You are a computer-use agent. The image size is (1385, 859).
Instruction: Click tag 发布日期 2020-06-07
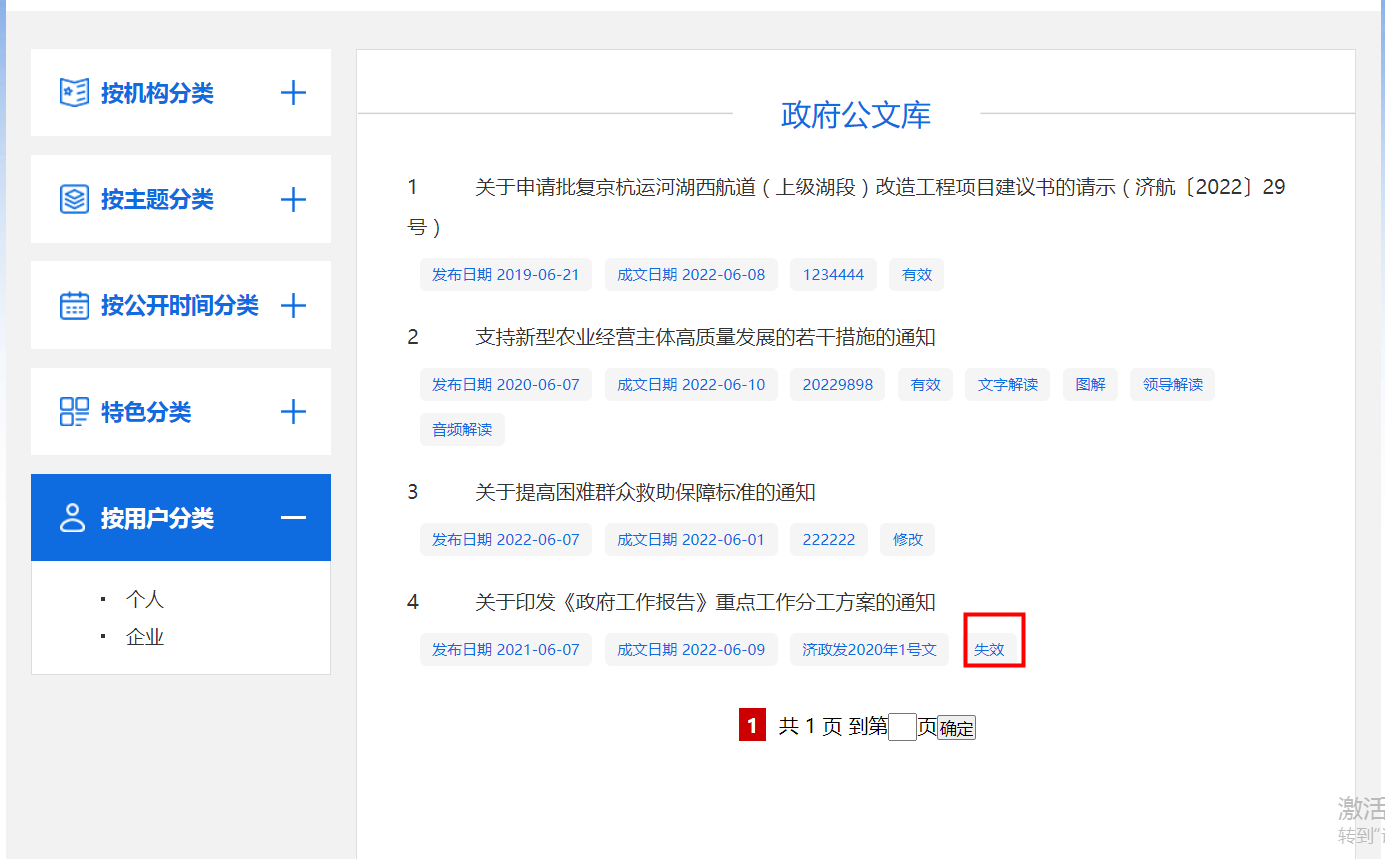505,385
